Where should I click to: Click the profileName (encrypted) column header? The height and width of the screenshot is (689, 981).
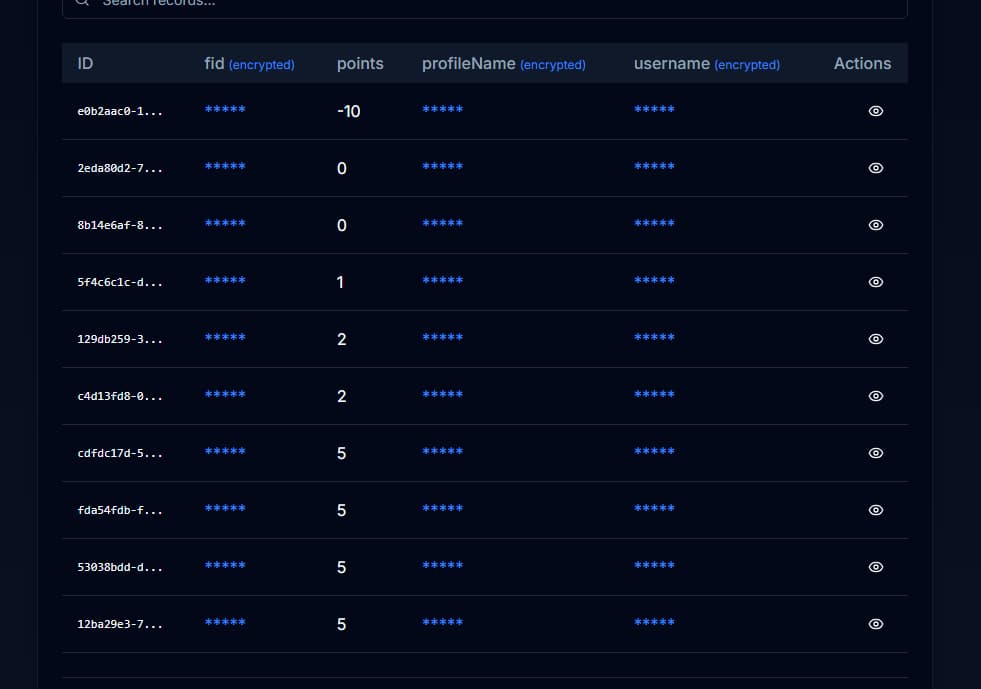[x=503, y=63]
